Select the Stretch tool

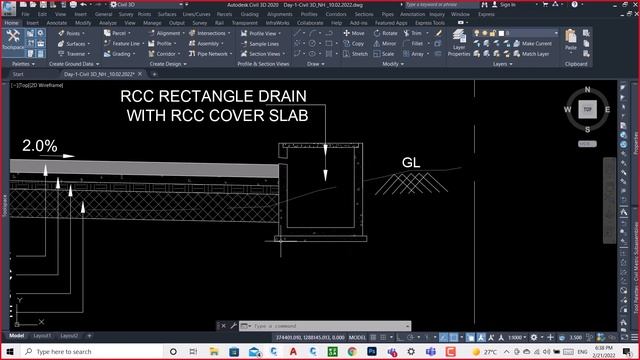(356, 53)
